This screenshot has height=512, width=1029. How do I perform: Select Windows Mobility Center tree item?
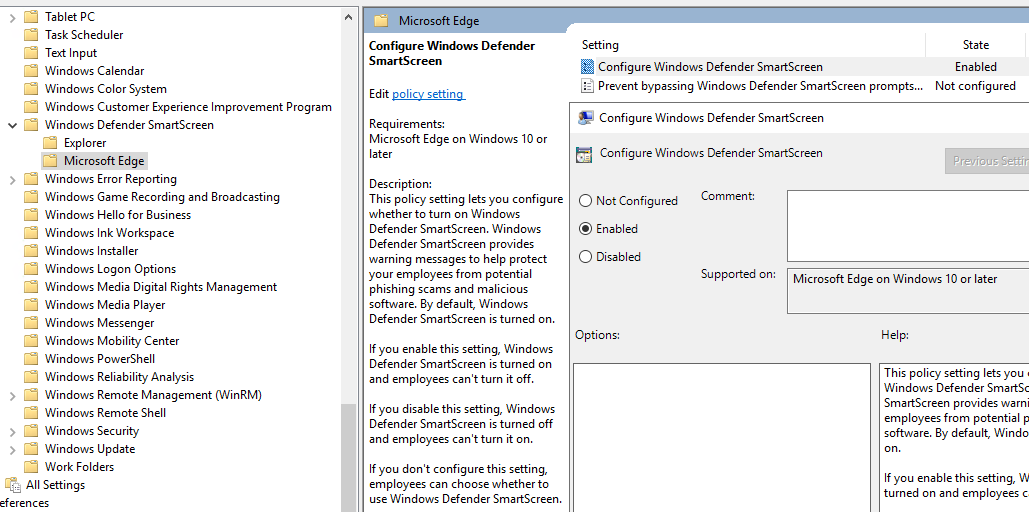[112, 341]
